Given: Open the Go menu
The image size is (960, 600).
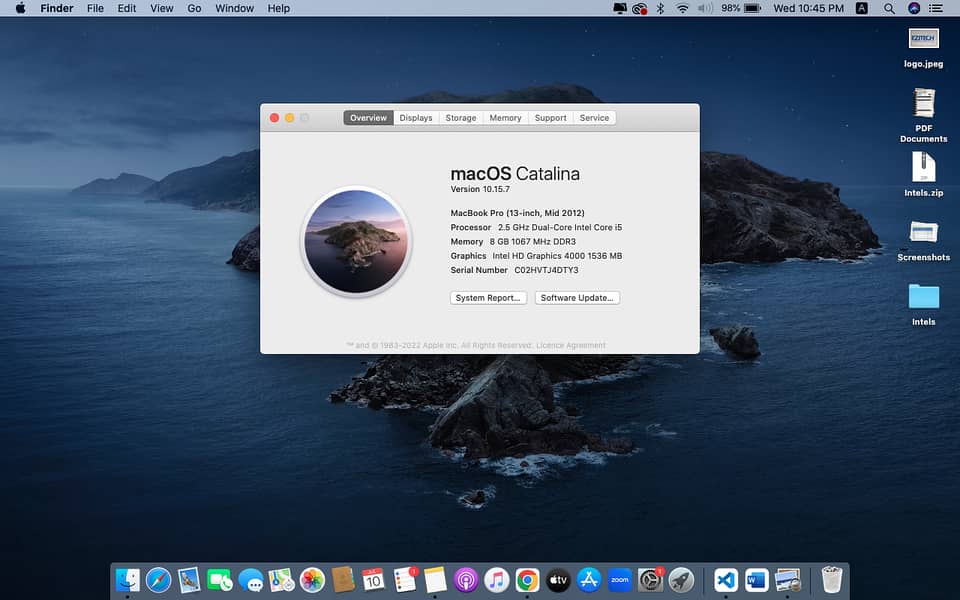Looking at the screenshot, I should coord(194,8).
